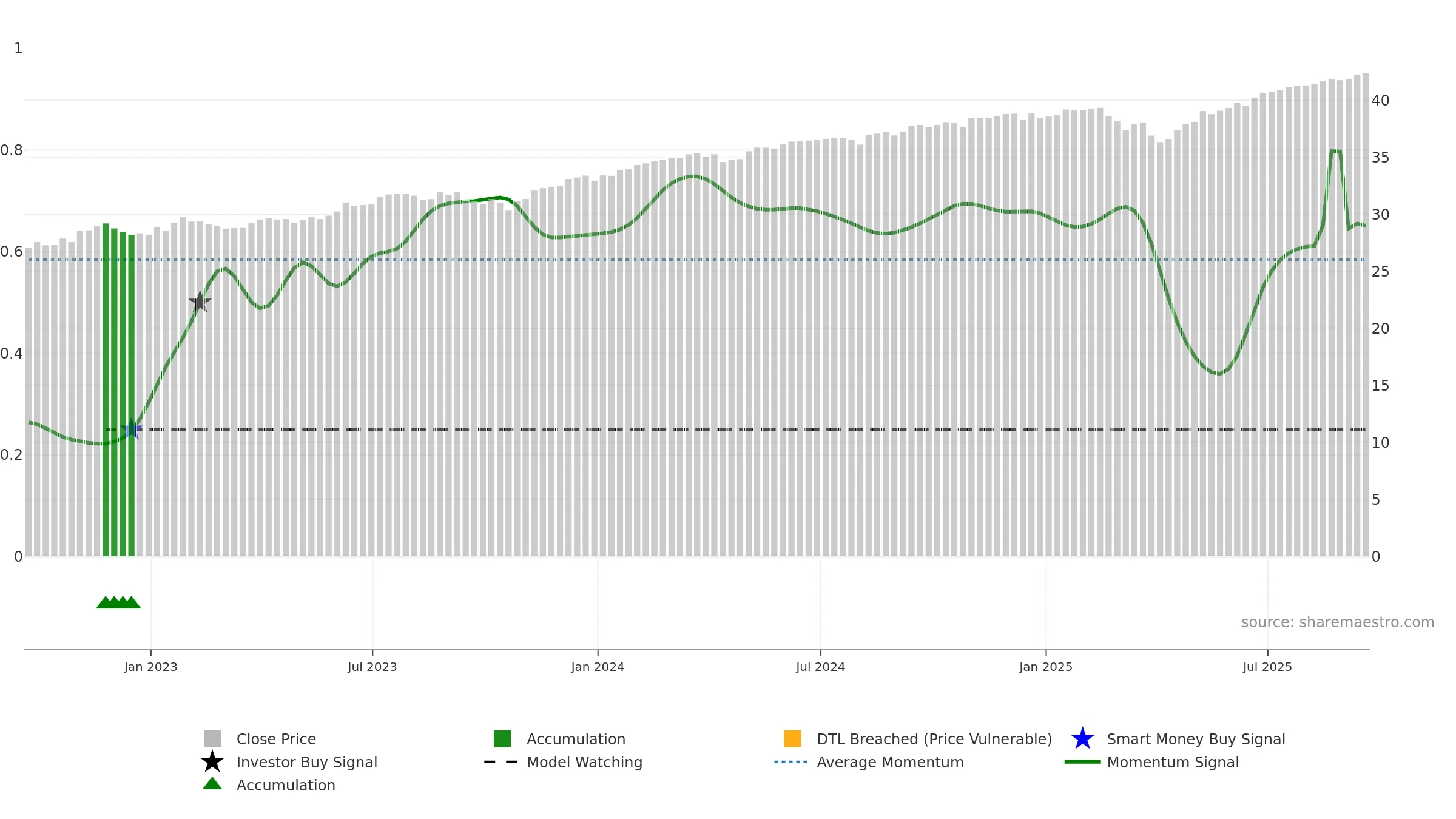Toggle Smart Money Buy Signal legend label

[1196, 739]
